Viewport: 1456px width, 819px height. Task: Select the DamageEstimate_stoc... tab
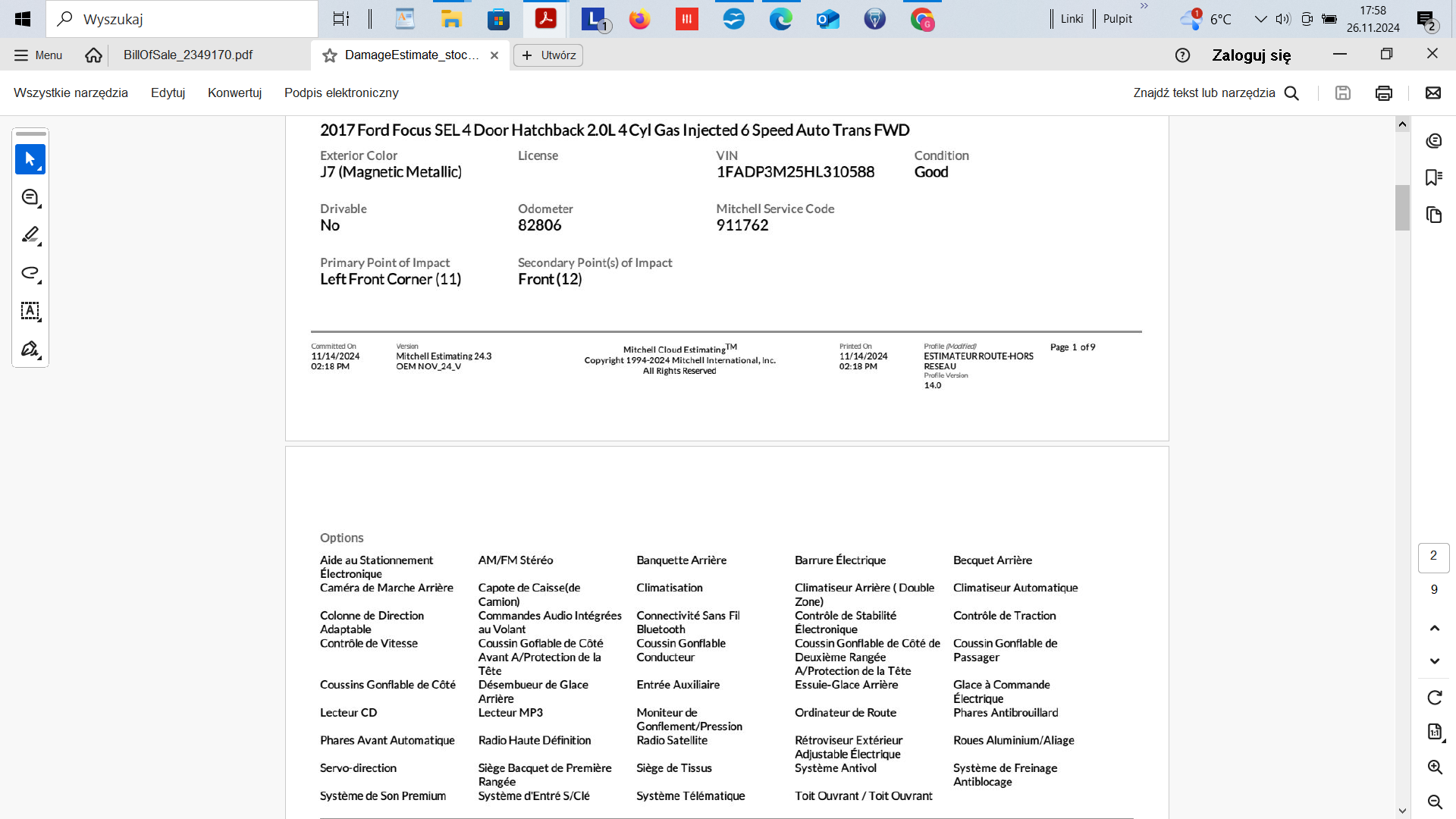[x=412, y=55]
